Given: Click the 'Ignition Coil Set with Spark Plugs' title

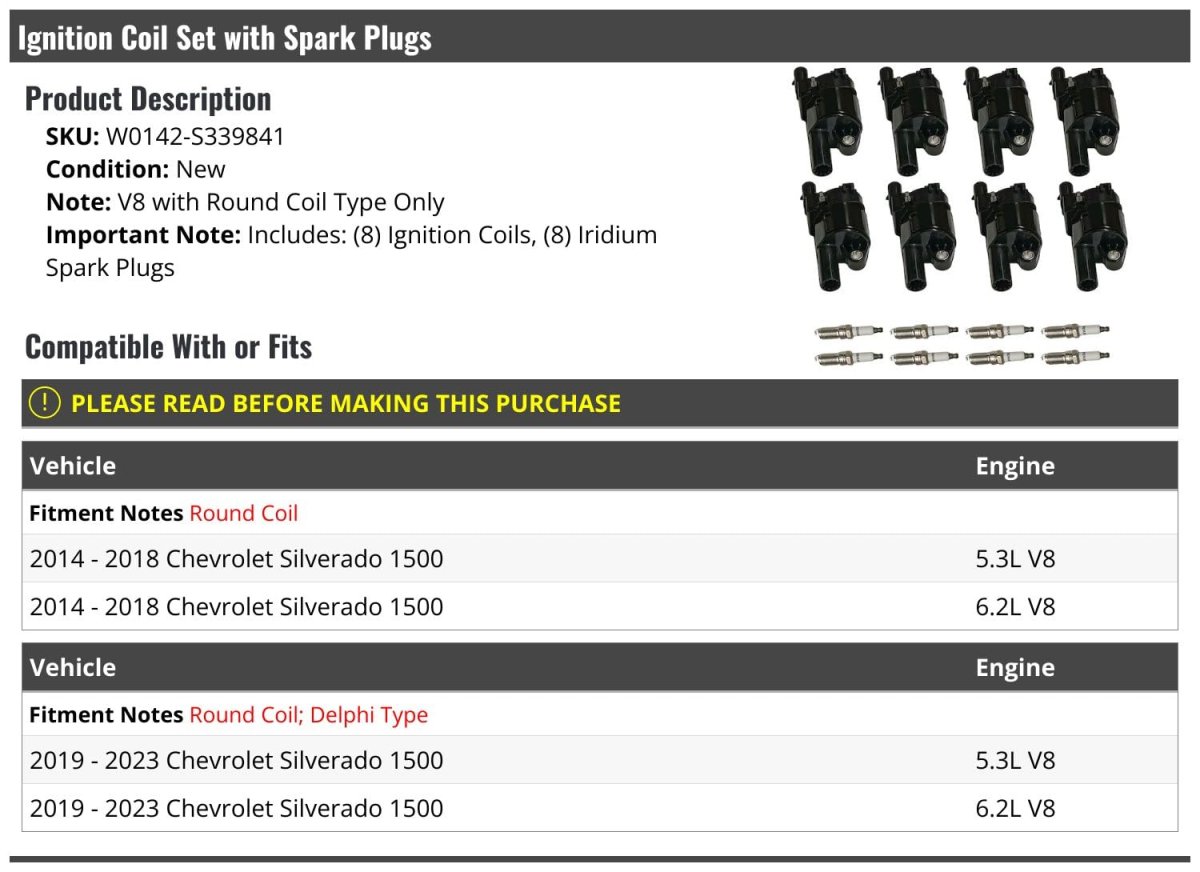Looking at the screenshot, I should tap(225, 38).
